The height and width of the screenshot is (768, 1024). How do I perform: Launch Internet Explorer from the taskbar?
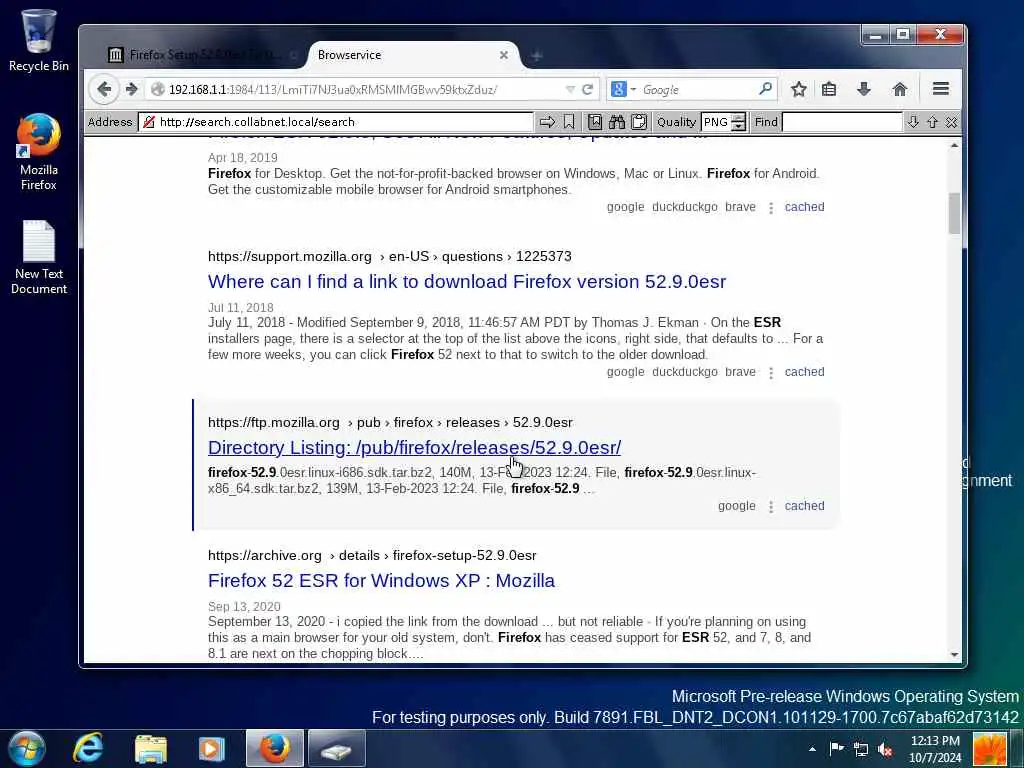(x=88, y=748)
